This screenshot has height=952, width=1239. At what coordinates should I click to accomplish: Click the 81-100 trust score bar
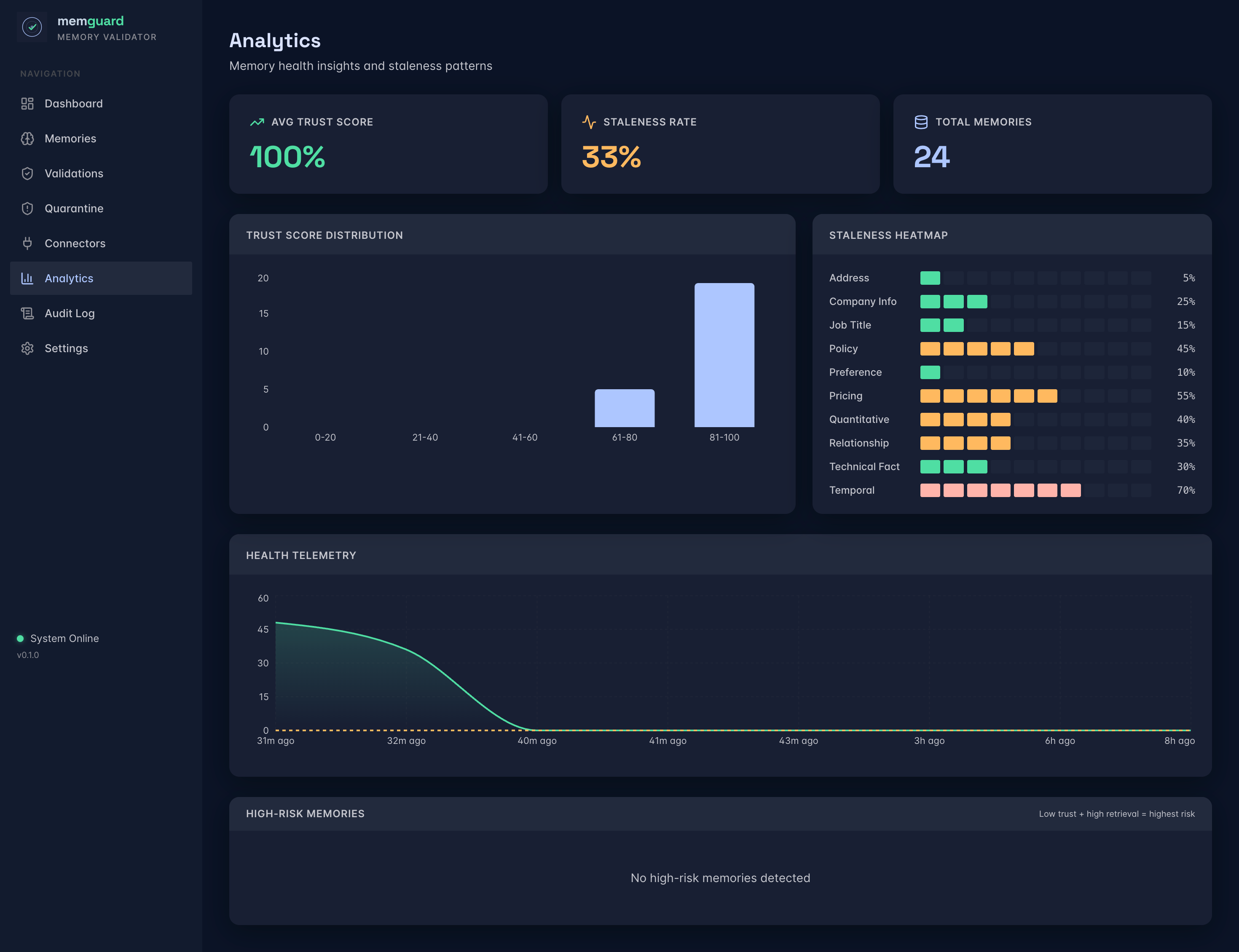tap(724, 355)
